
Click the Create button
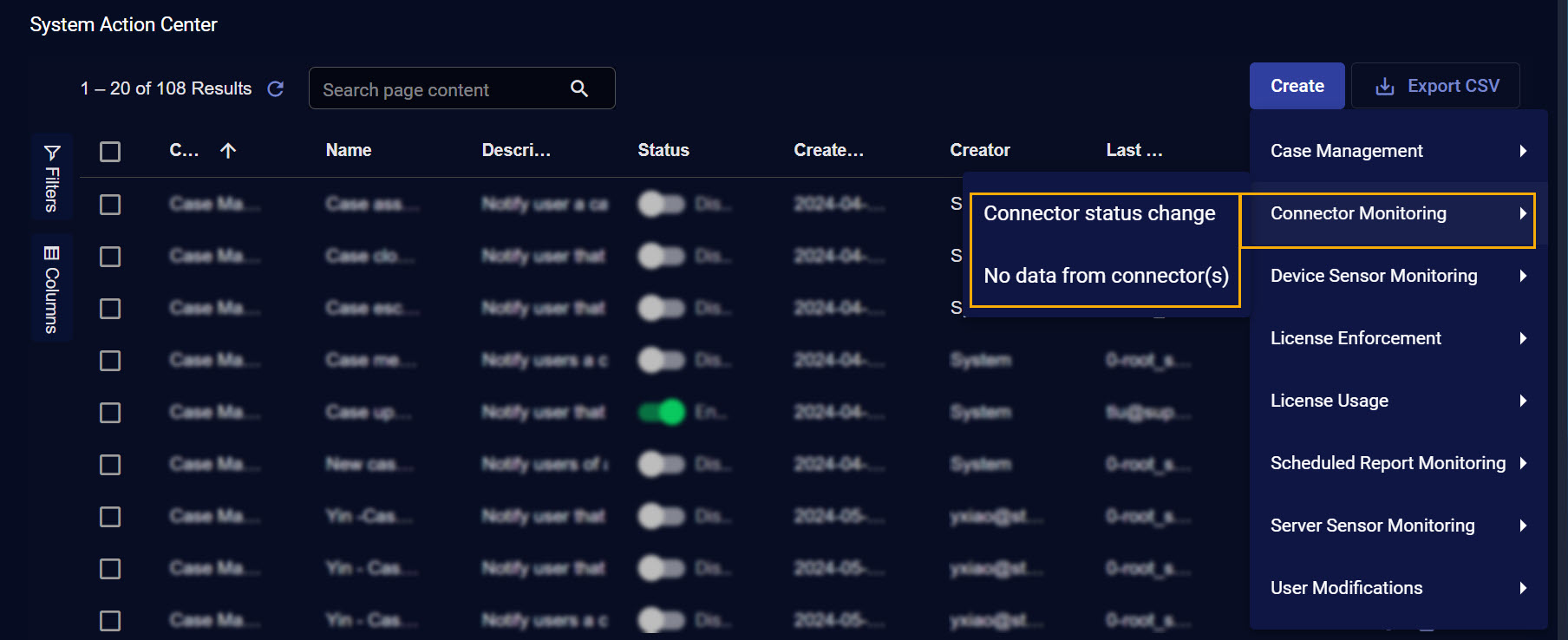click(x=1297, y=86)
